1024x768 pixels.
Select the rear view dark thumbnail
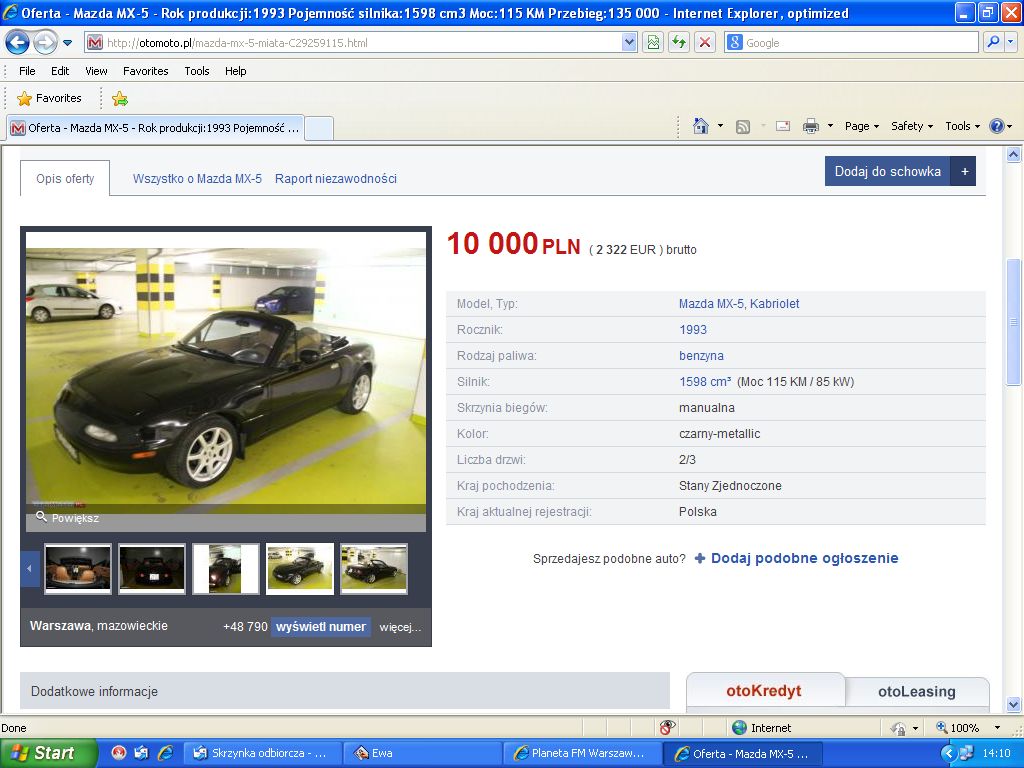tap(152, 569)
